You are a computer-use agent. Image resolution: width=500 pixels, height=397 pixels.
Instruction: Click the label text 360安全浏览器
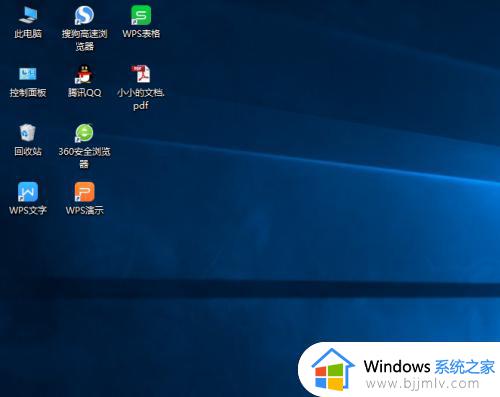pyautogui.click(x=84, y=157)
